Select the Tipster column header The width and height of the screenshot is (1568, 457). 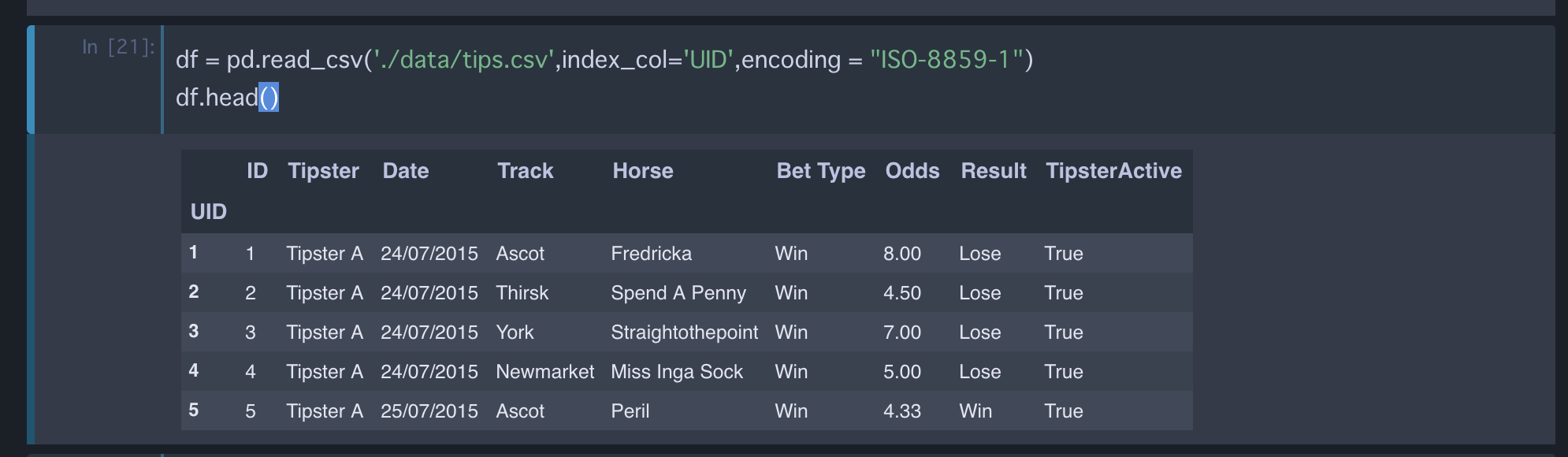[x=324, y=171]
